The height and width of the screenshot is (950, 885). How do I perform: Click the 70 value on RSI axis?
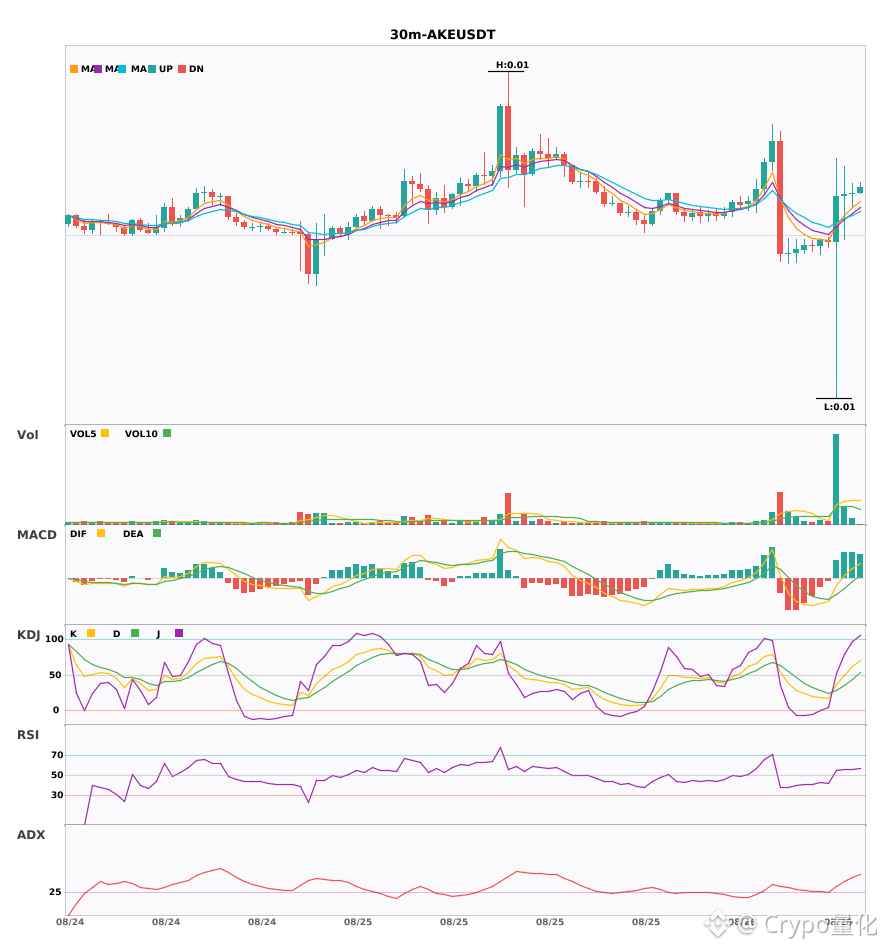58,755
